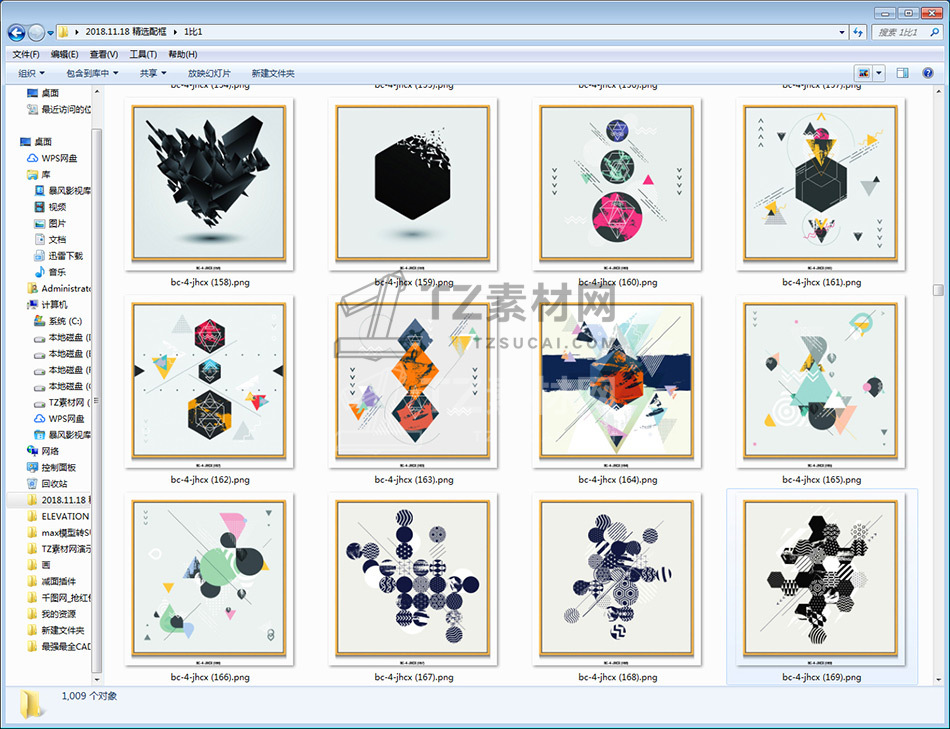
Task: Select the 减面插件 folder in sidebar
Action: pos(51,581)
